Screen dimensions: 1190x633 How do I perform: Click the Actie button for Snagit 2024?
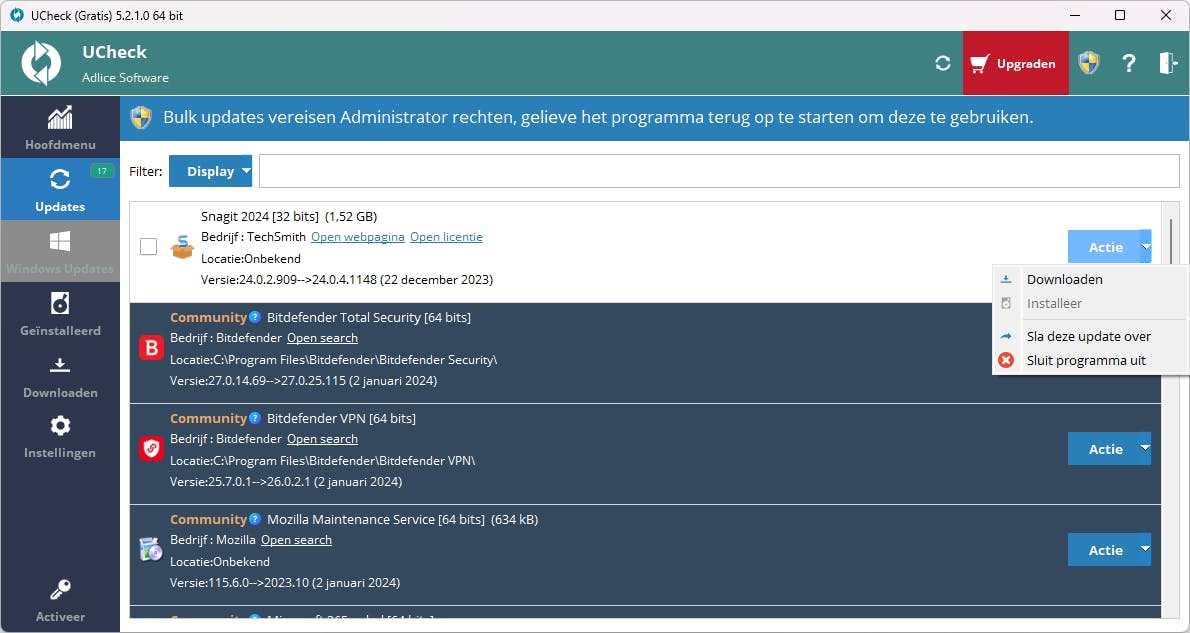pos(1105,247)
